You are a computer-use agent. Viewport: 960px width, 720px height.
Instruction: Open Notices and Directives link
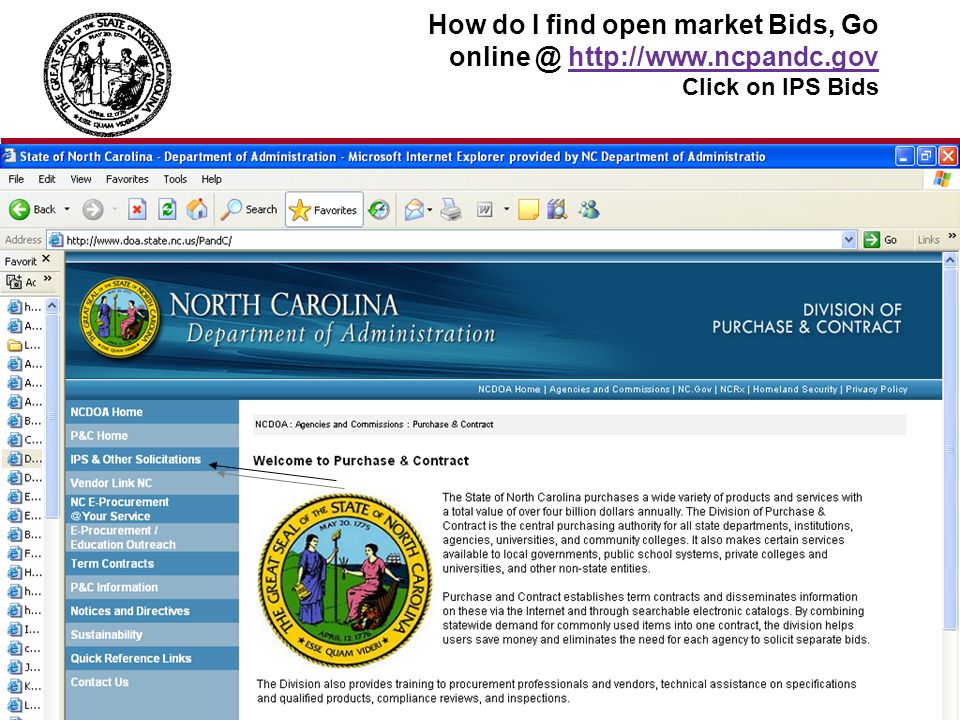[x=130, y=611]
